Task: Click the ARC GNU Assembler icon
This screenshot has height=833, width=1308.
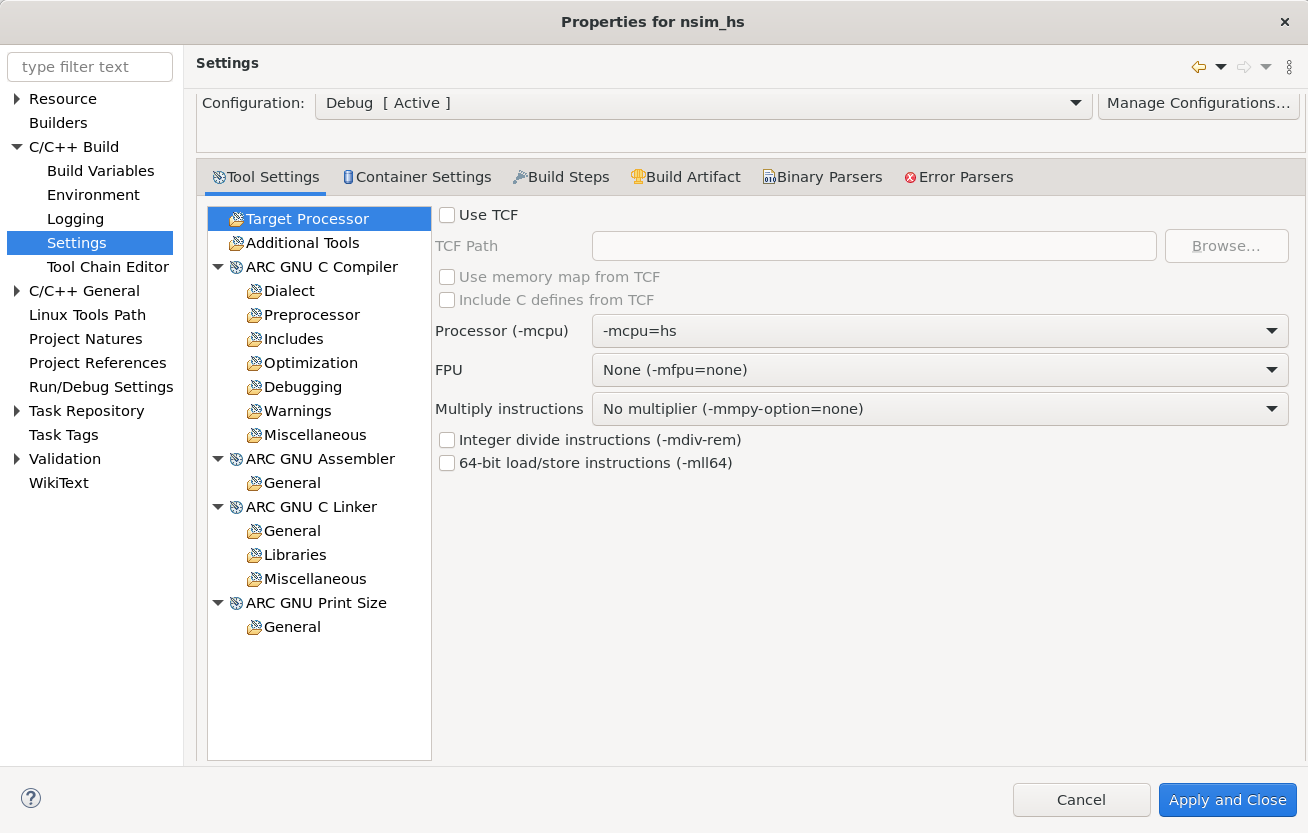Action: click(x=236, y=459)
